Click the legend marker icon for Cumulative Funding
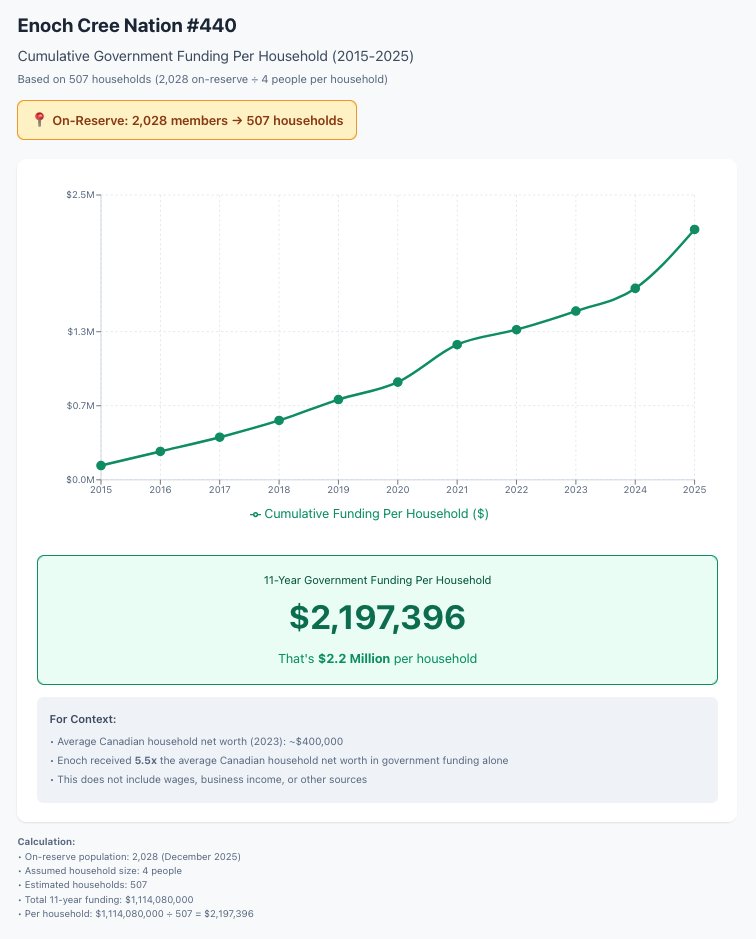756x939 pixels. pyautogui.click(x=255, y=514)
